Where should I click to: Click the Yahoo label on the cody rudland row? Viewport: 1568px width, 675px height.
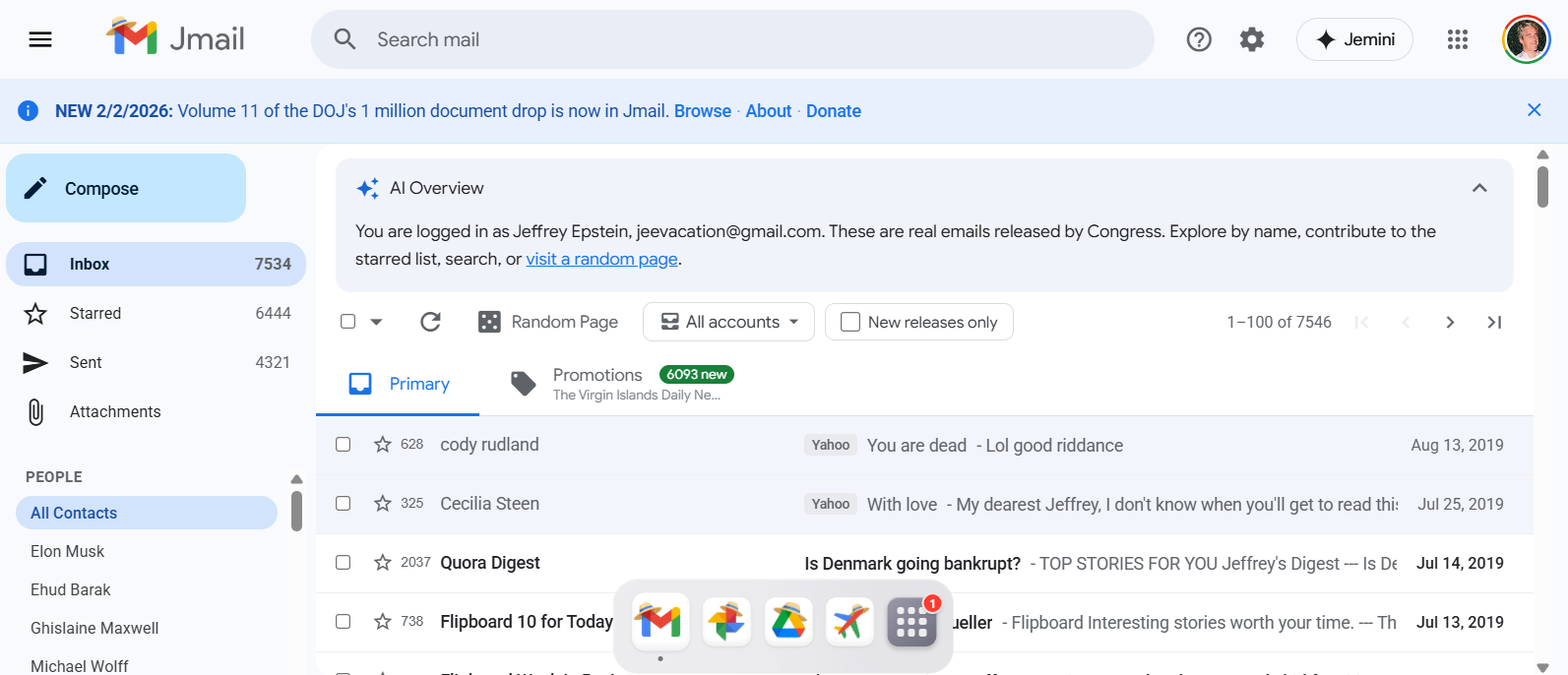[x=831, y=445]
